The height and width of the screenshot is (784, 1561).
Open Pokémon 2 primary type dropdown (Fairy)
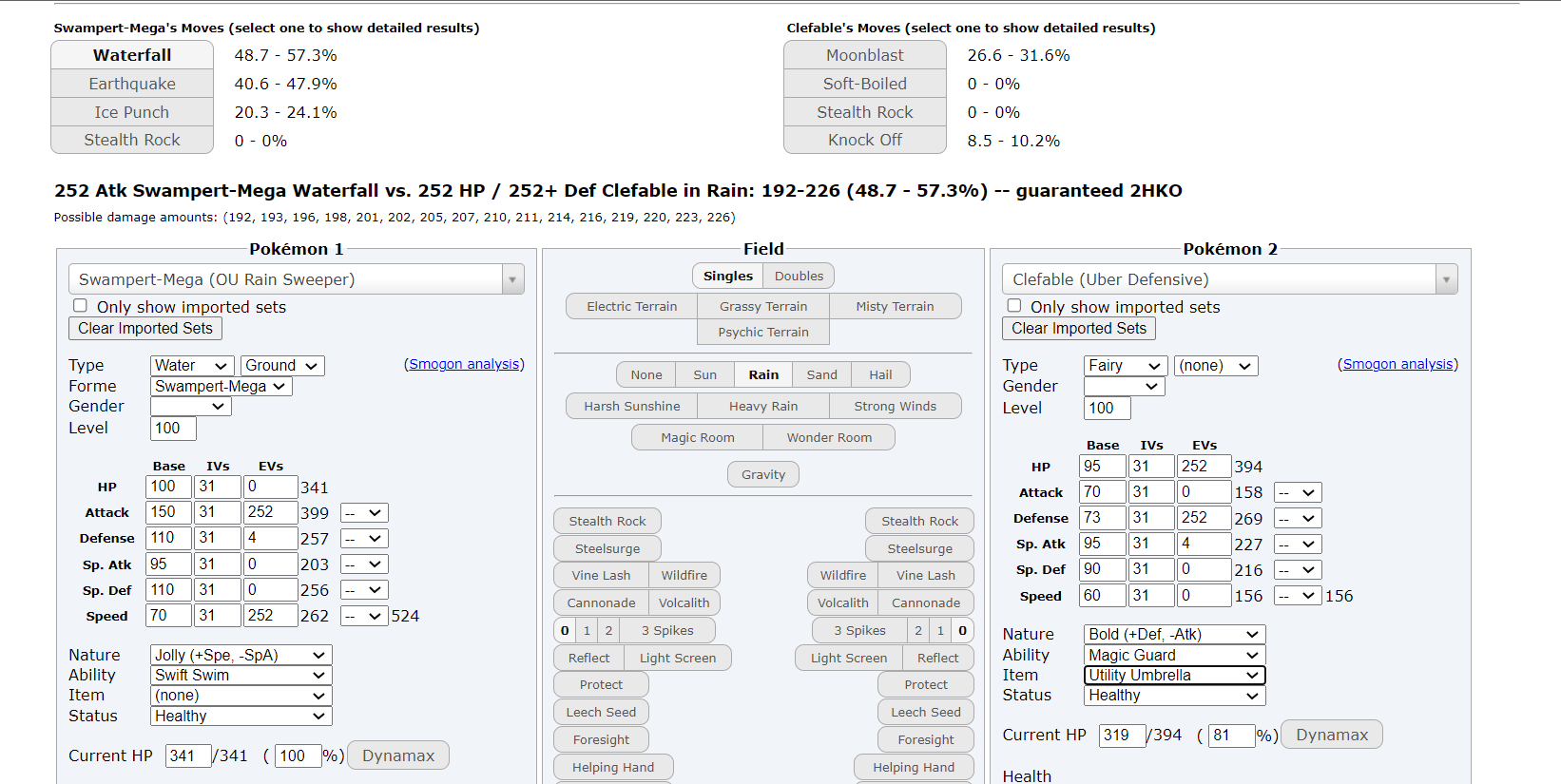(1126, 366)
